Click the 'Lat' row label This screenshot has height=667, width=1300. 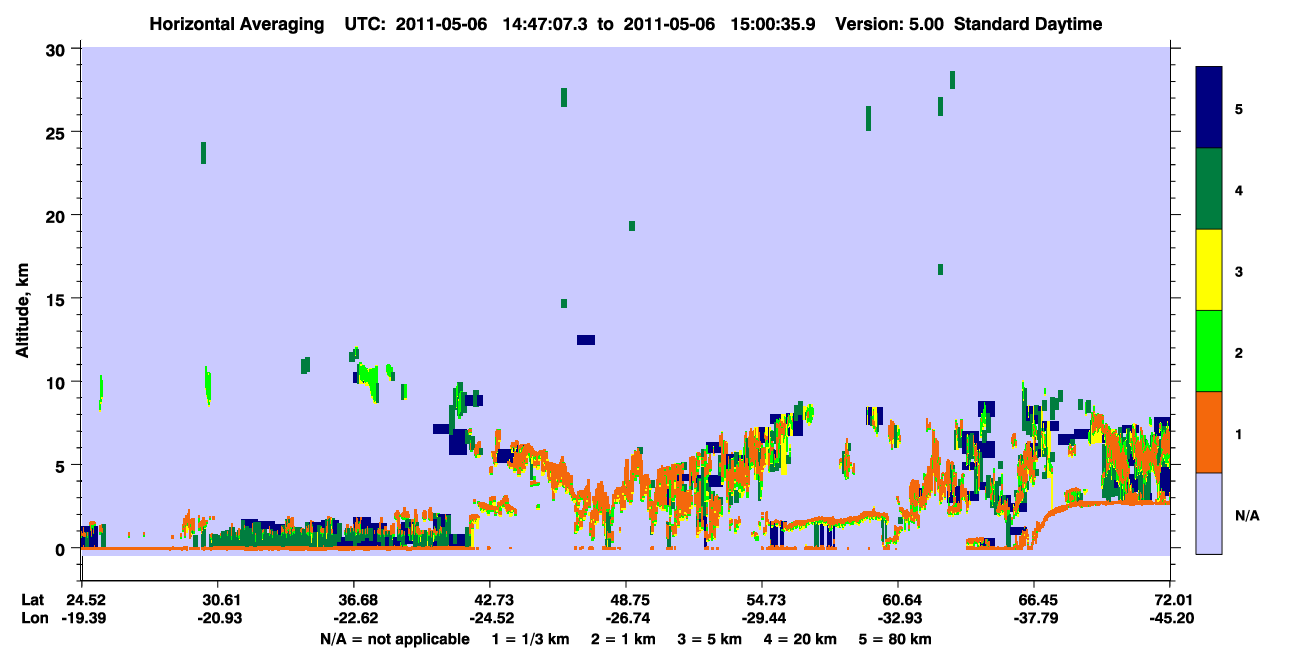33,599
